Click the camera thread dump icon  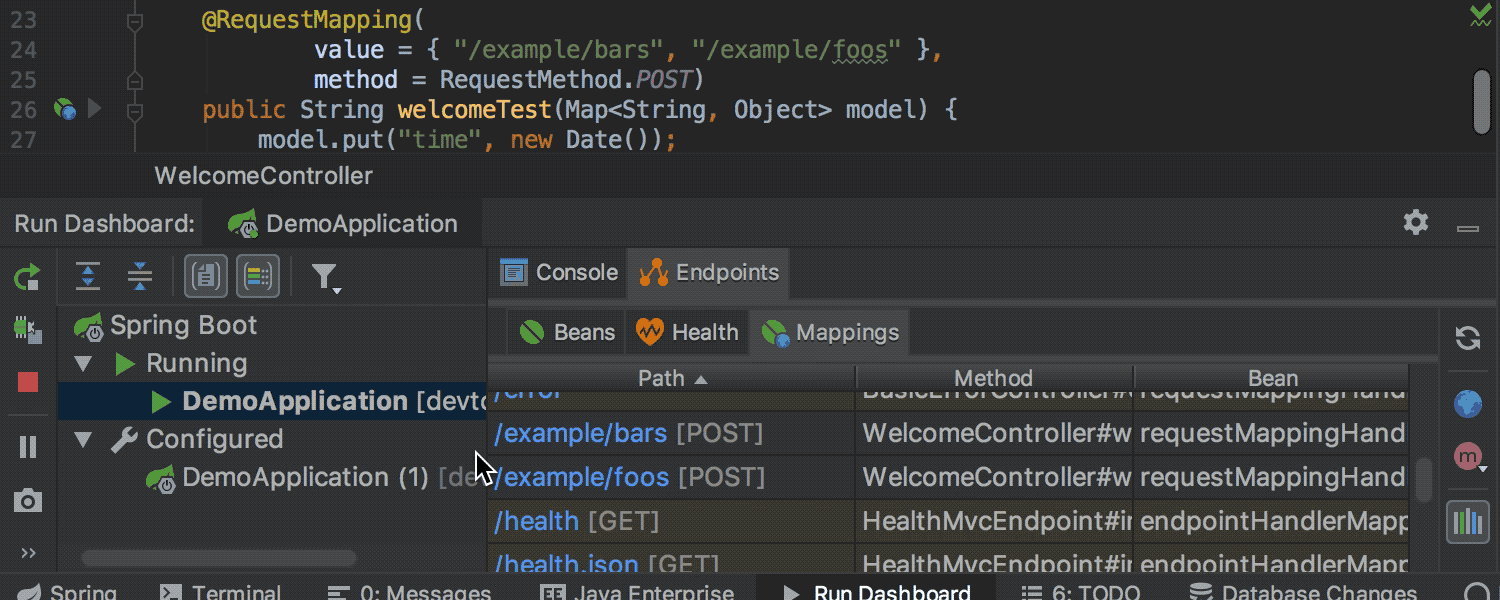click(x=28, y=501)
